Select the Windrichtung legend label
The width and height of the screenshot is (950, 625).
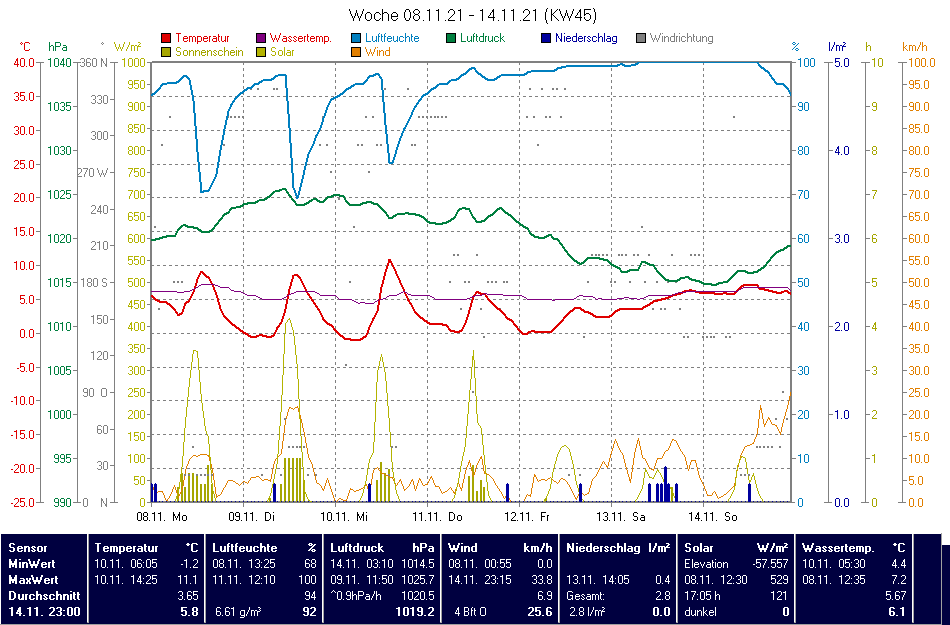(682, 38)
